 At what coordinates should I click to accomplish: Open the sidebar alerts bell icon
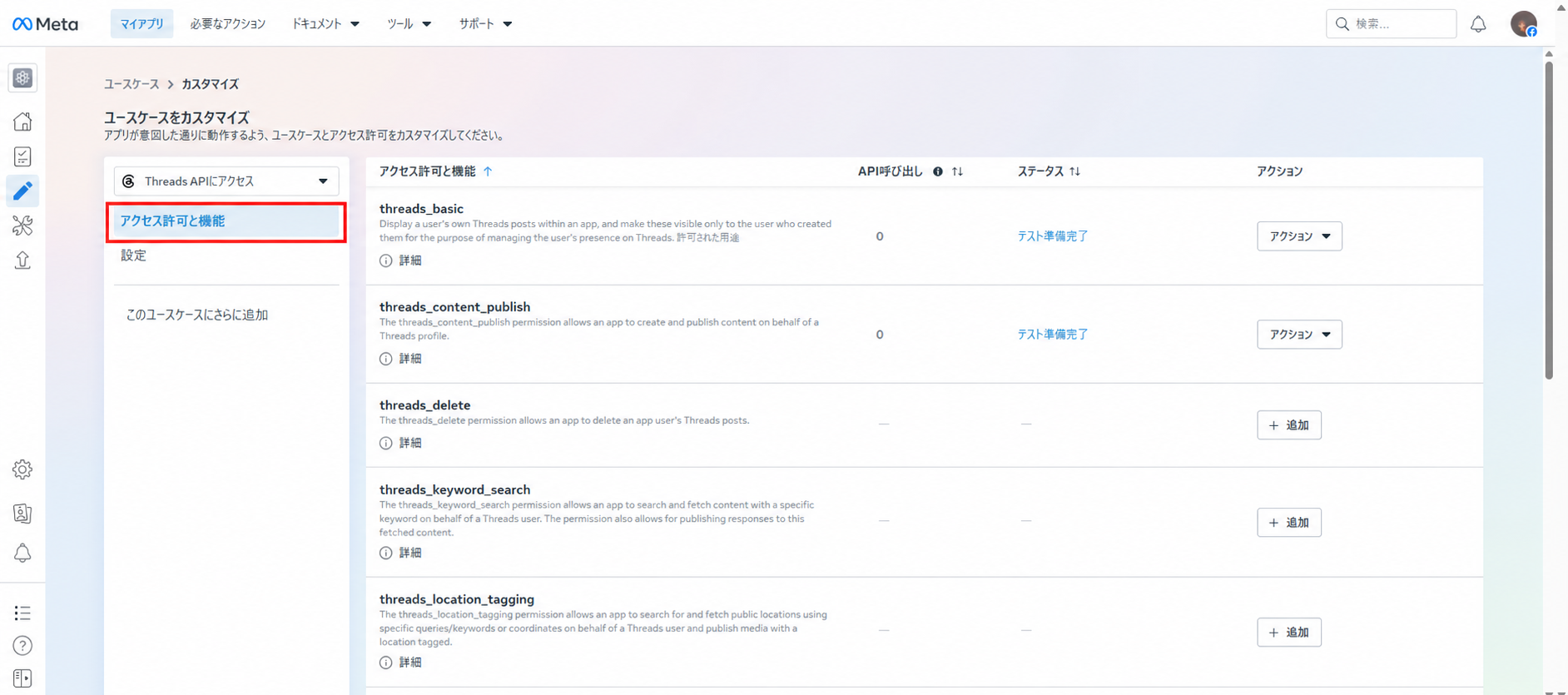tap(22, 554)
